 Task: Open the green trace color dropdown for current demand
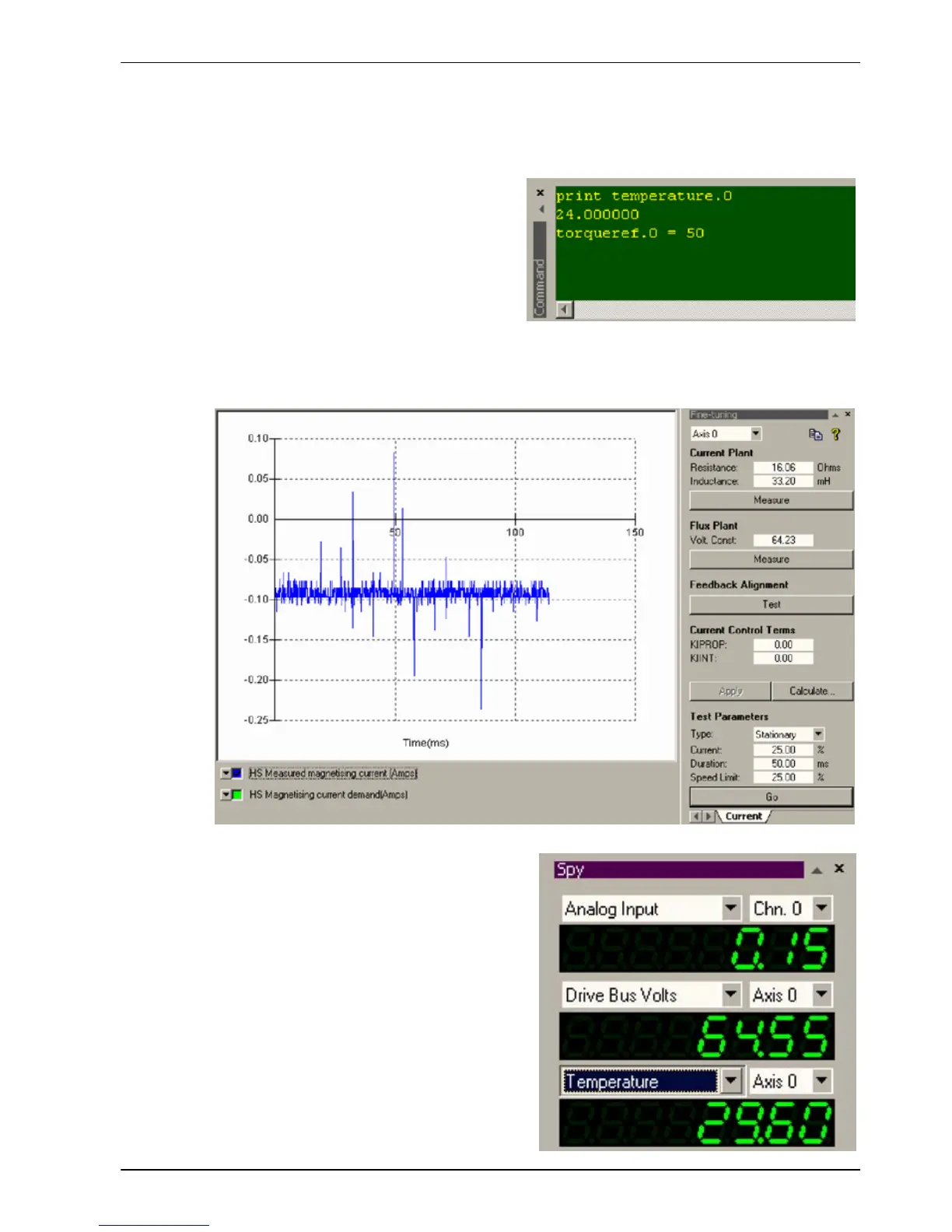click(x=226, y=795)
